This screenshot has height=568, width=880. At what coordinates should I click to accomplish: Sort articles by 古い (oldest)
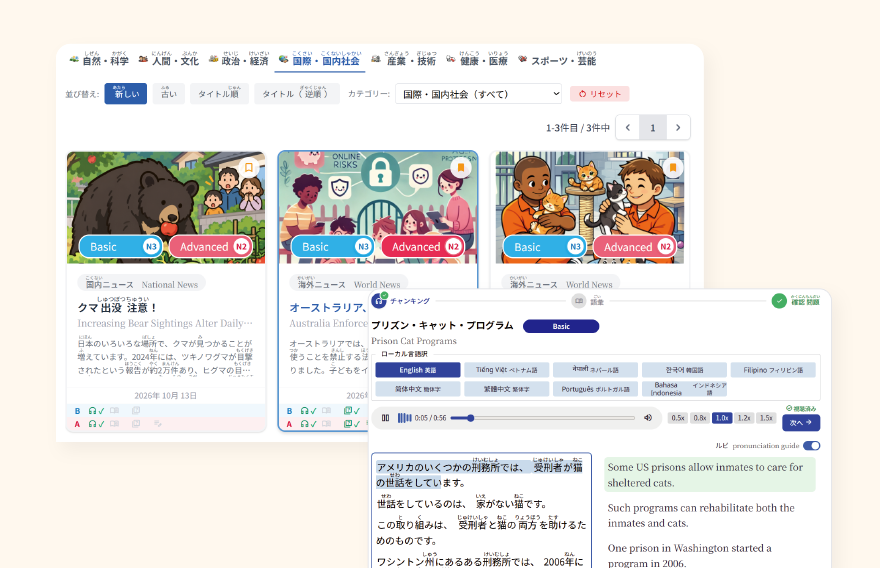[168, 94]
